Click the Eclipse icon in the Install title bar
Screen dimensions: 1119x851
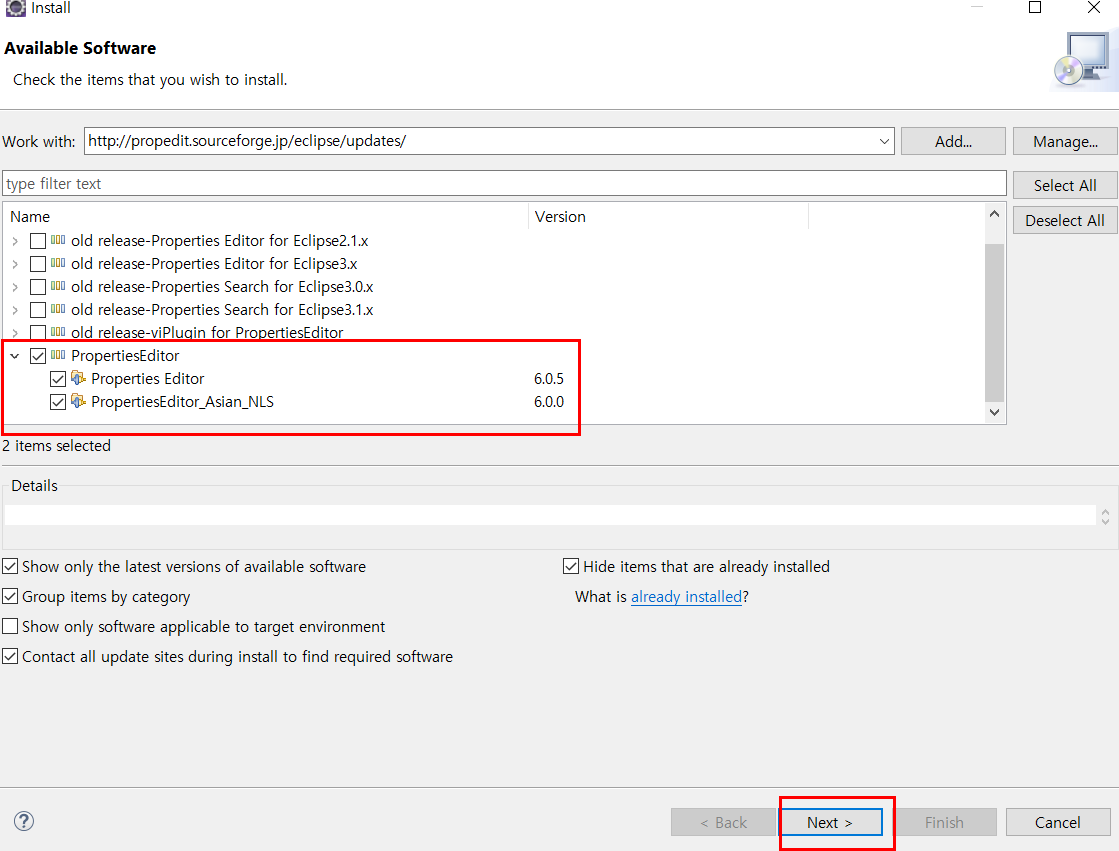click(16, 8)
